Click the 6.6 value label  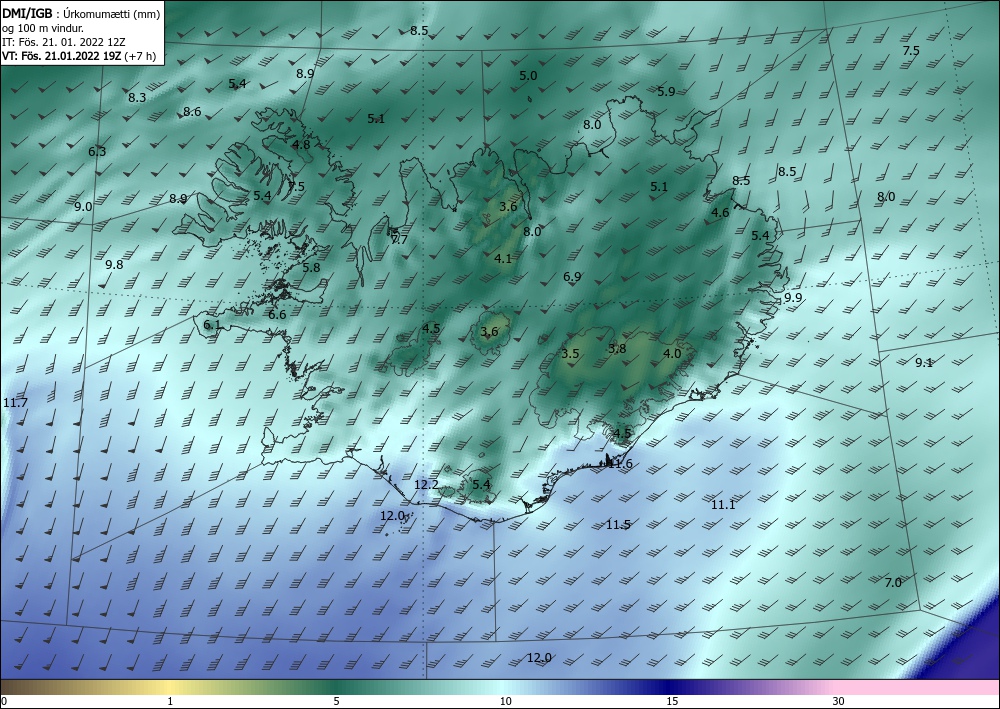pyautogui.click(x=277, y=314)
